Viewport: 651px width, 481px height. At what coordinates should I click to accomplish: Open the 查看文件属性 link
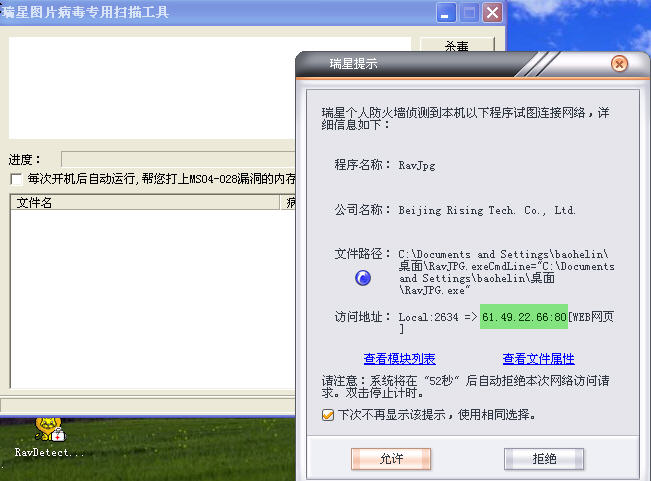(538, 359)
